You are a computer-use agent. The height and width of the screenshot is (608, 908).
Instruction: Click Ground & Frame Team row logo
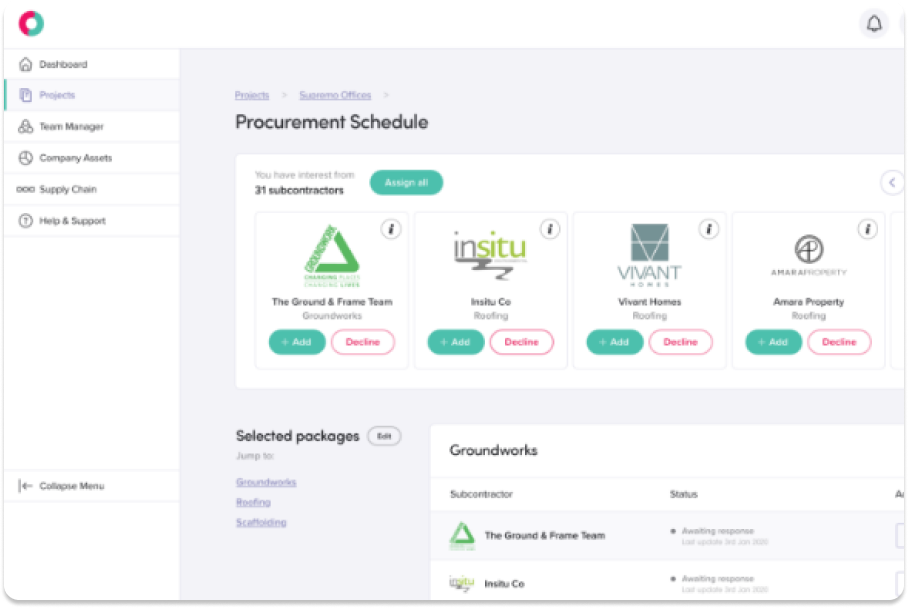462,536
